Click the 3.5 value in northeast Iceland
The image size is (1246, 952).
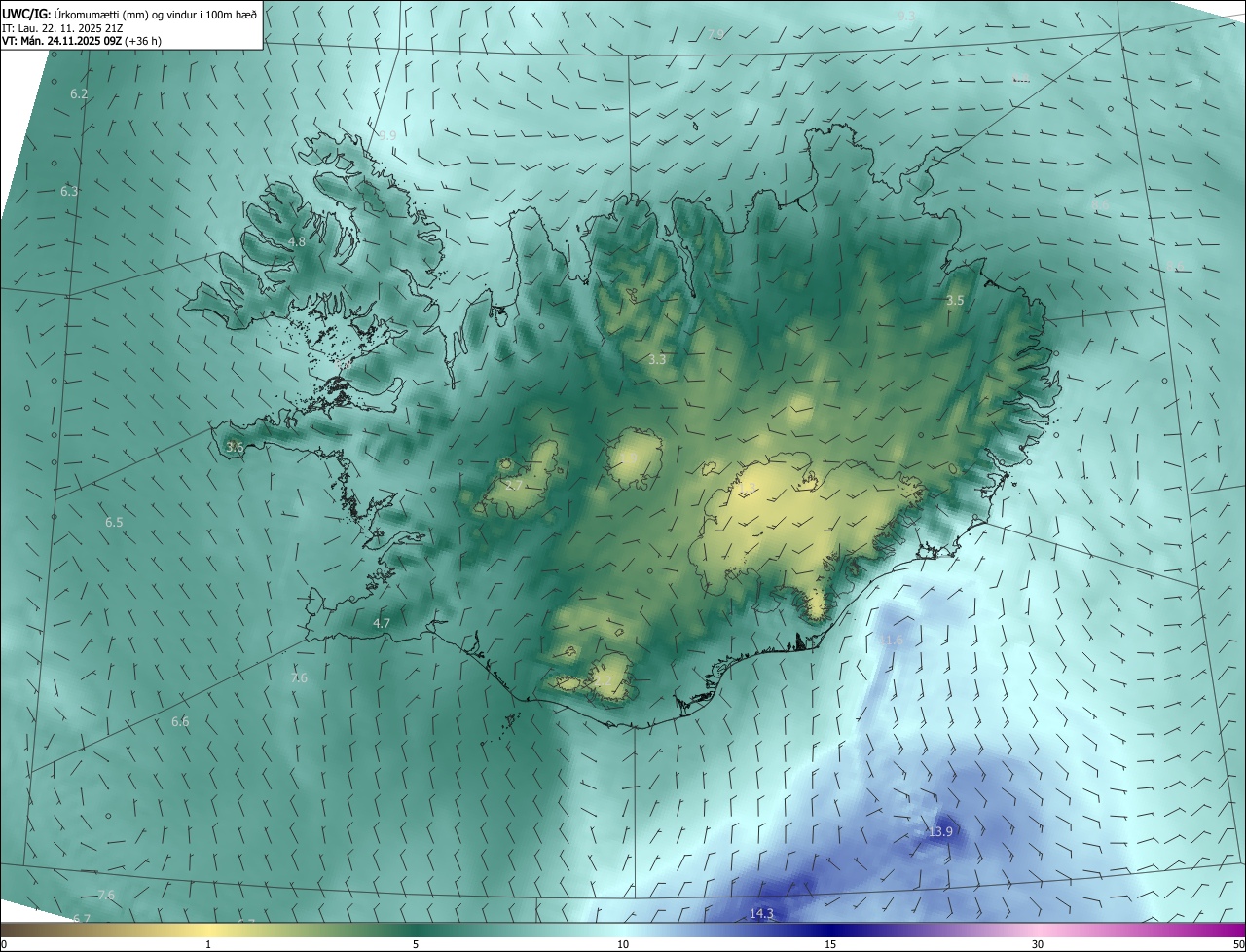[955, 301]
